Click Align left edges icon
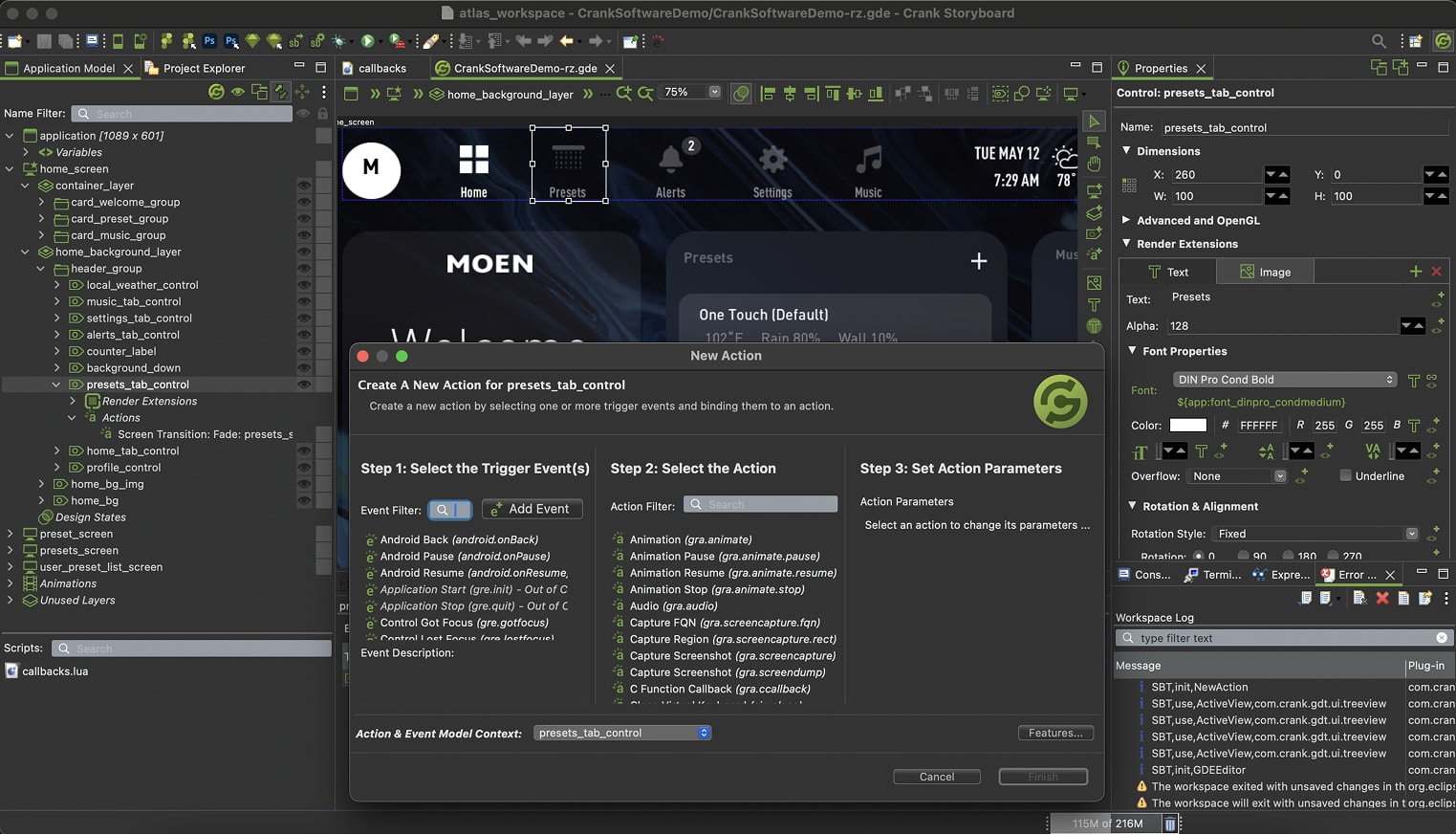 click(x=767, y=93)
